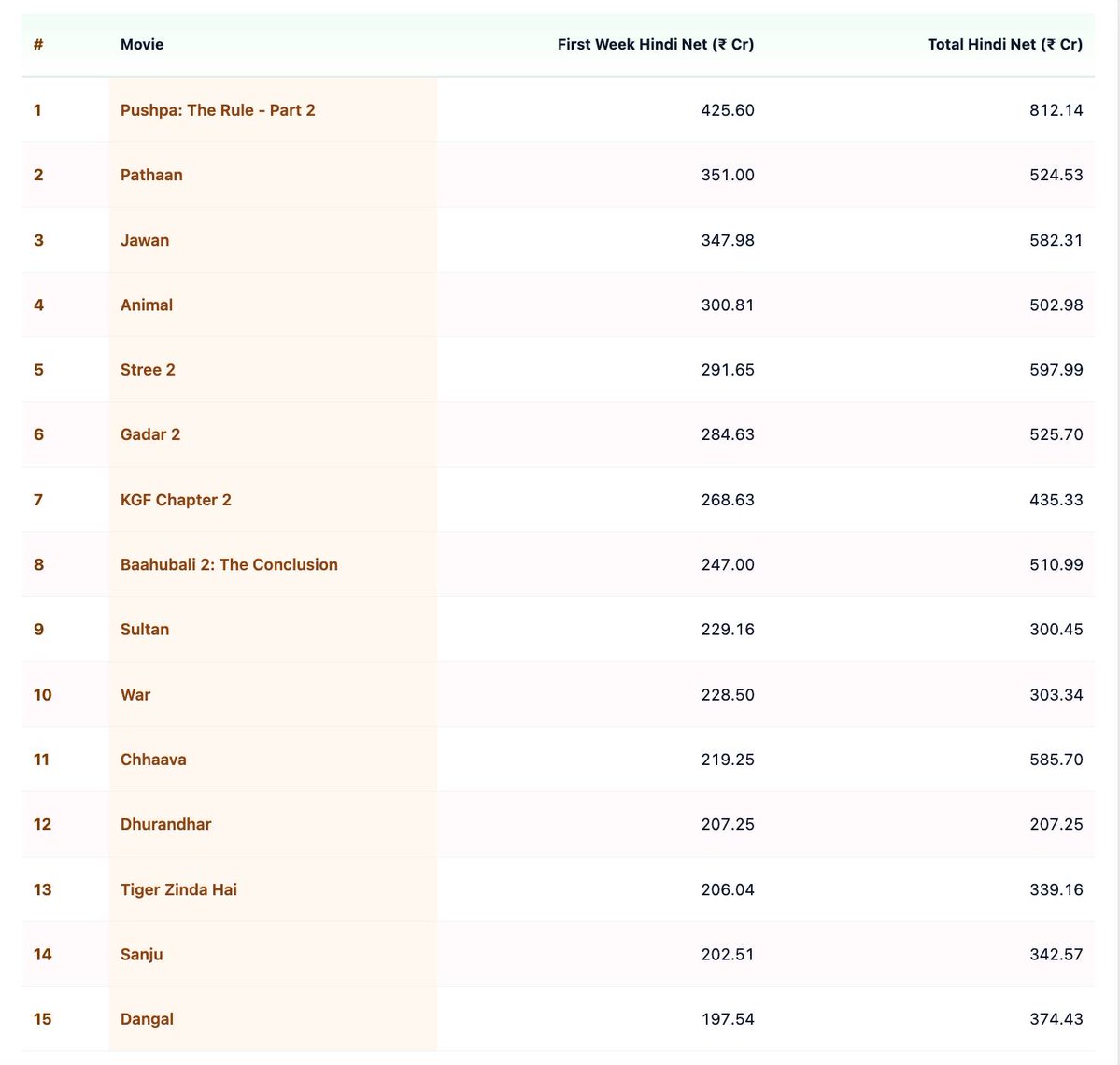Viewport: 1120px width, 1065px height.
Task: Click the Tiger Zinda Hai title
Action: coord(178,889)
